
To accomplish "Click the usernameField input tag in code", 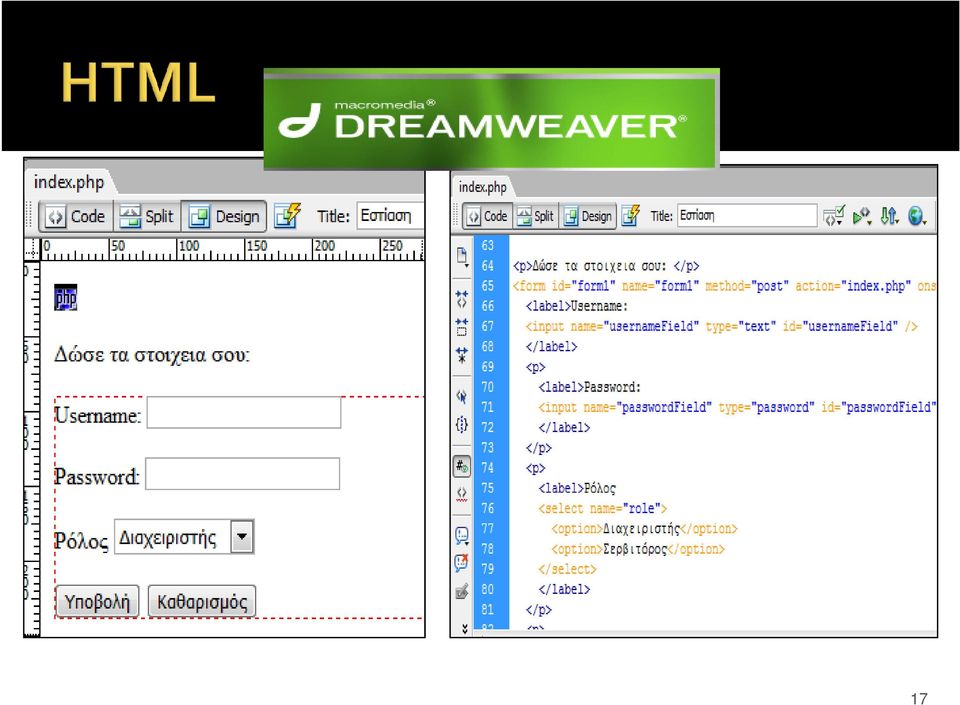I will pyautogui.click(x=721, y=326).
